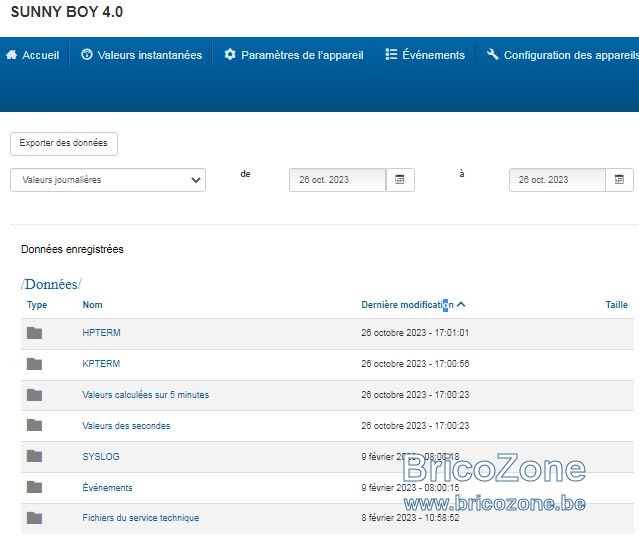
Task: Open the calendar picker for the 'de' date
Action: point(400,180)
